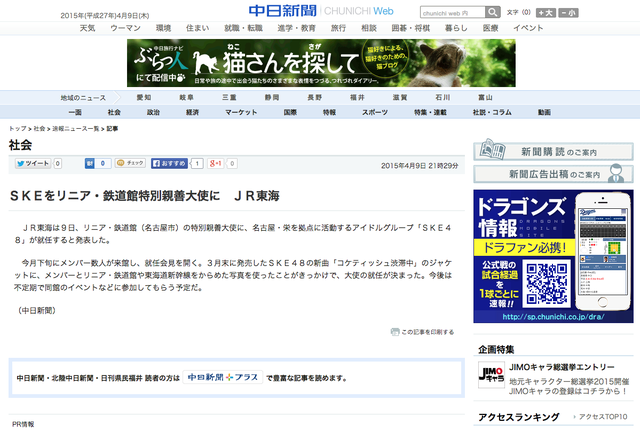Focus the chunichi web search field
This screenshot has width=640, height=431.
453,13
